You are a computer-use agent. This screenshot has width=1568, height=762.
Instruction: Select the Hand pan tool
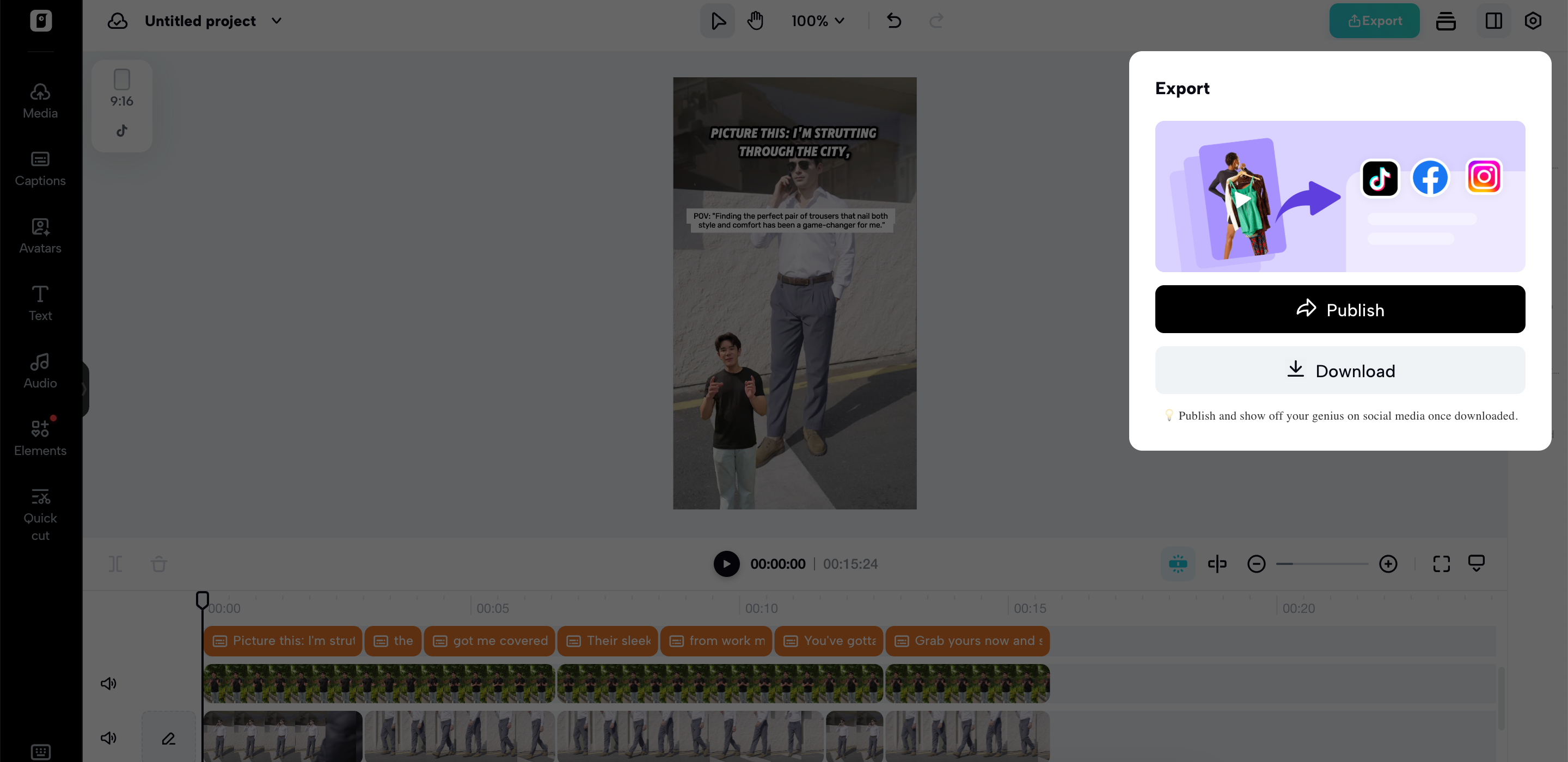[x=755, y=20]
